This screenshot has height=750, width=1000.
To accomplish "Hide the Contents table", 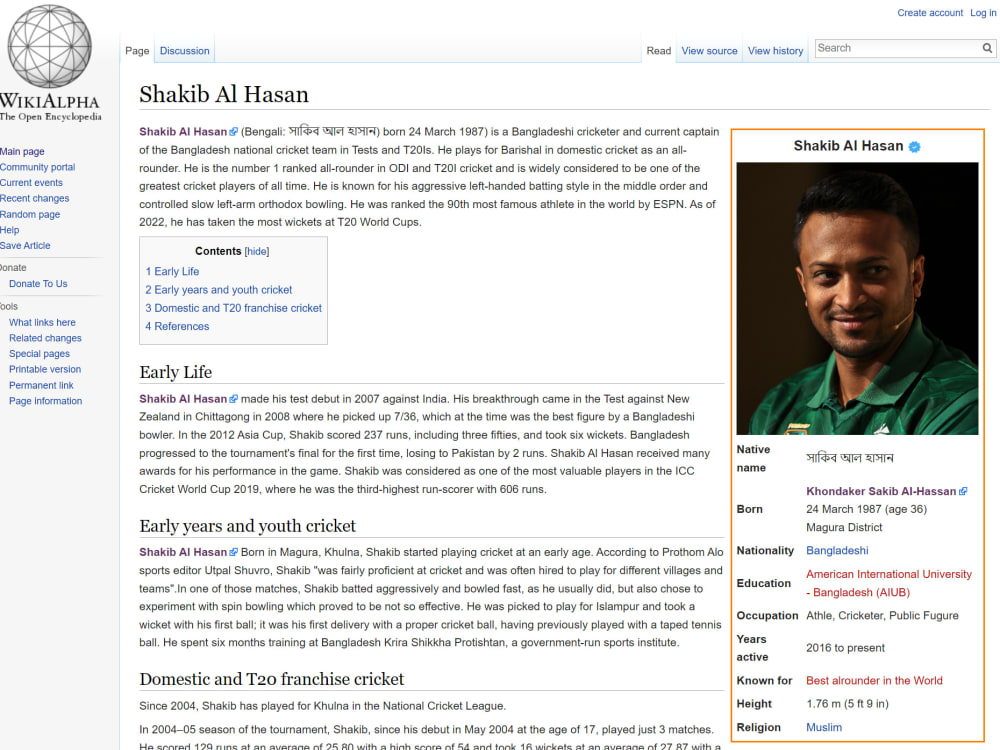I will tap(257, 251).
